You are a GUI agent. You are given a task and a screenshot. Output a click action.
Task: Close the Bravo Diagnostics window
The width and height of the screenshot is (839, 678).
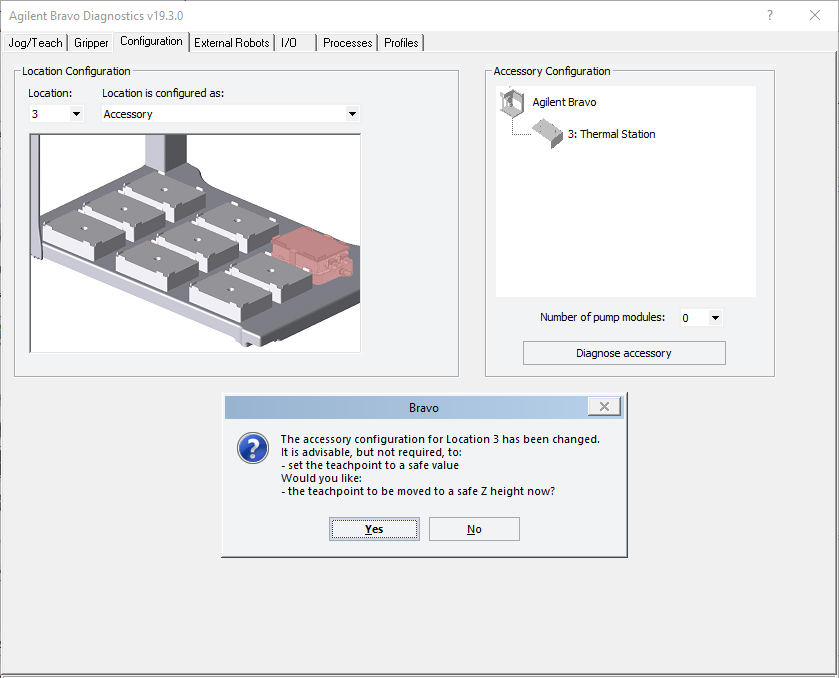[x=815, y=16]
